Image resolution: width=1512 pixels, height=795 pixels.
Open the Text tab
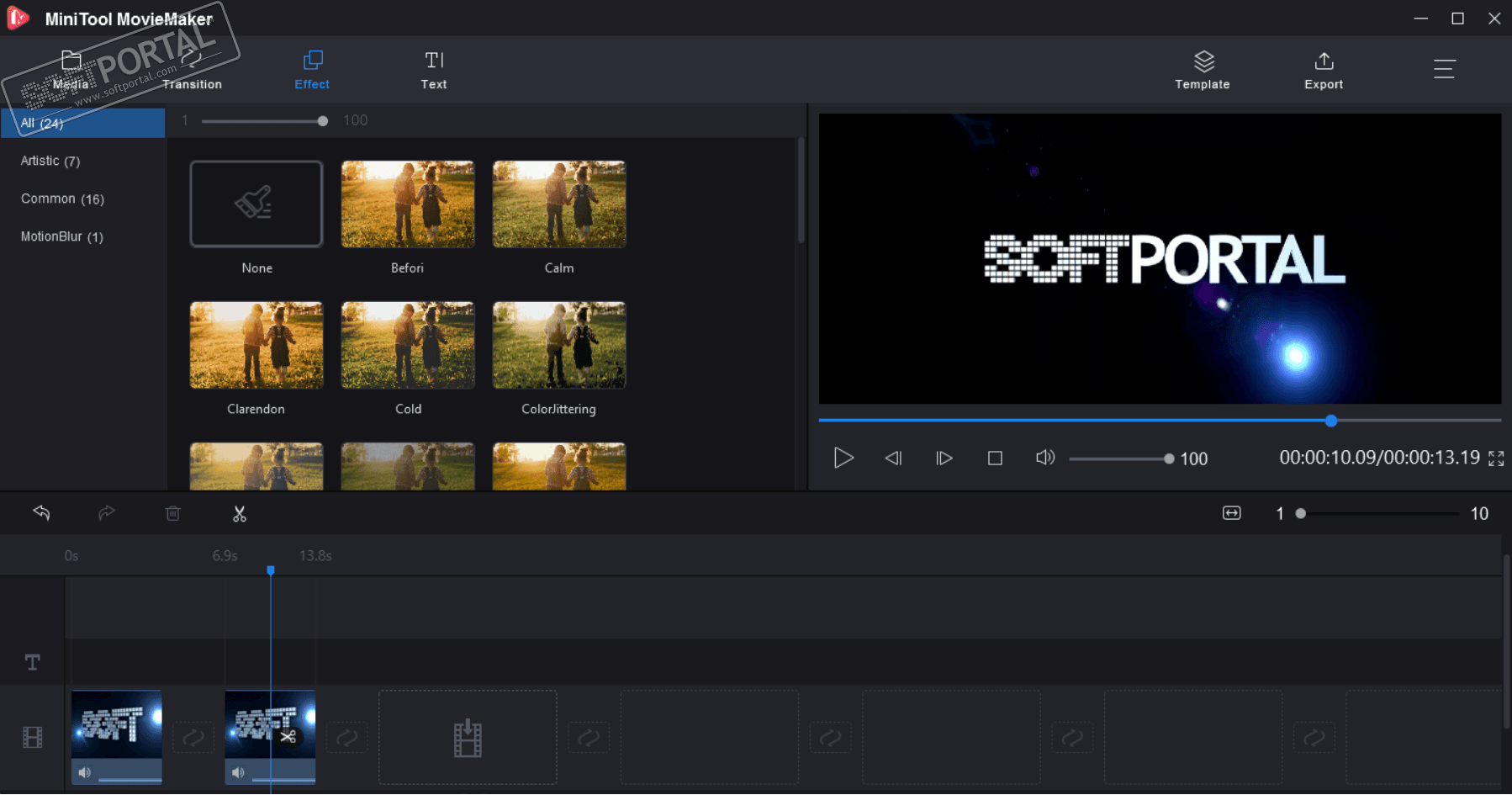(434, 70)
